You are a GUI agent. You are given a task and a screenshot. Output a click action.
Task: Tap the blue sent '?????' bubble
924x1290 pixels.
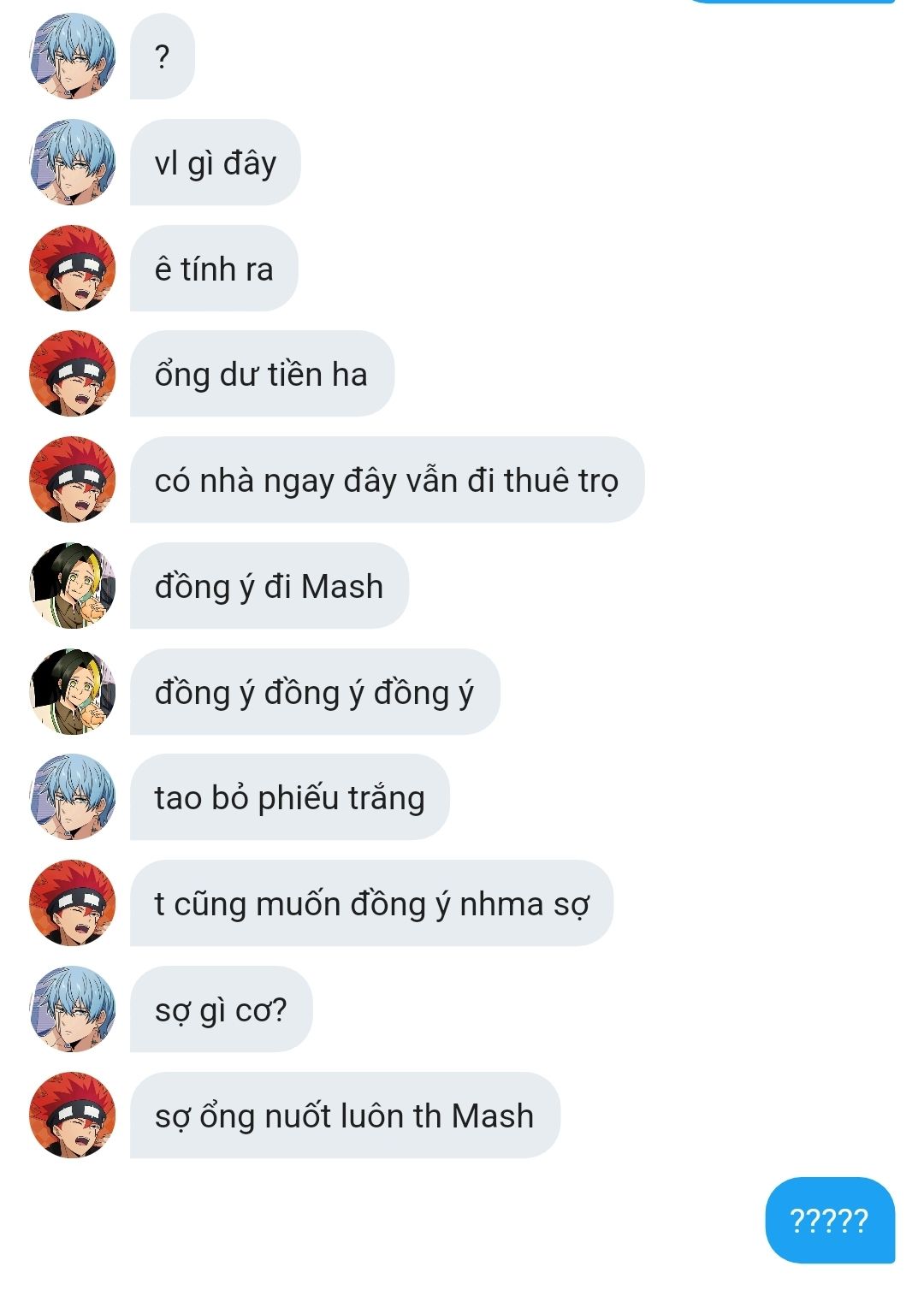[x=830, y=1221]
